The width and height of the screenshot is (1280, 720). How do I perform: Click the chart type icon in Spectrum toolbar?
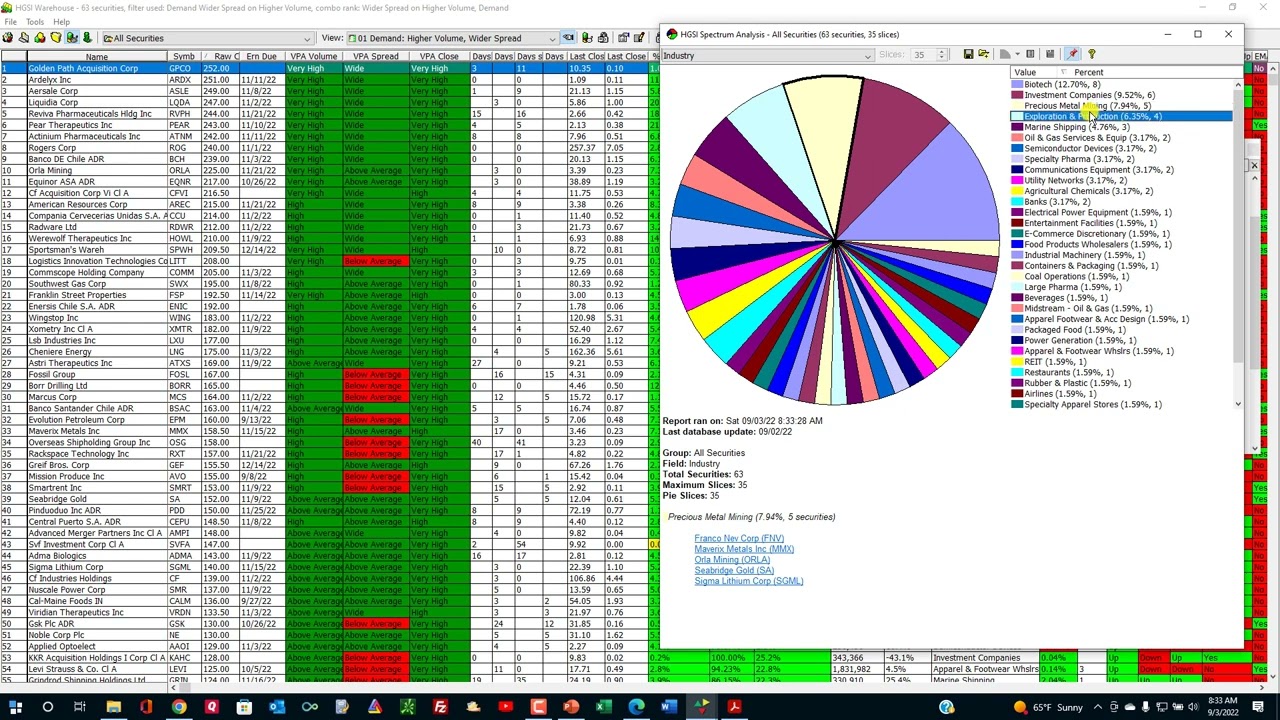(1005, 55)
